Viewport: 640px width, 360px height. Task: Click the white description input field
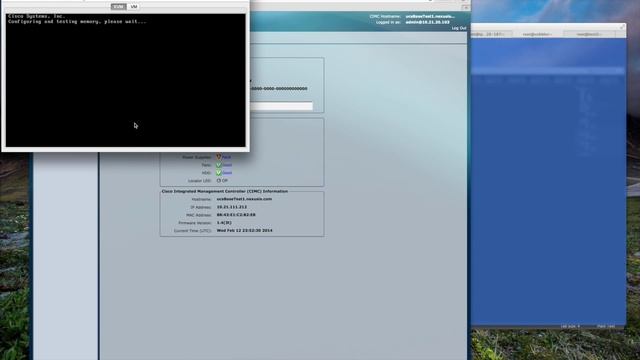click(x=281, y=106)
